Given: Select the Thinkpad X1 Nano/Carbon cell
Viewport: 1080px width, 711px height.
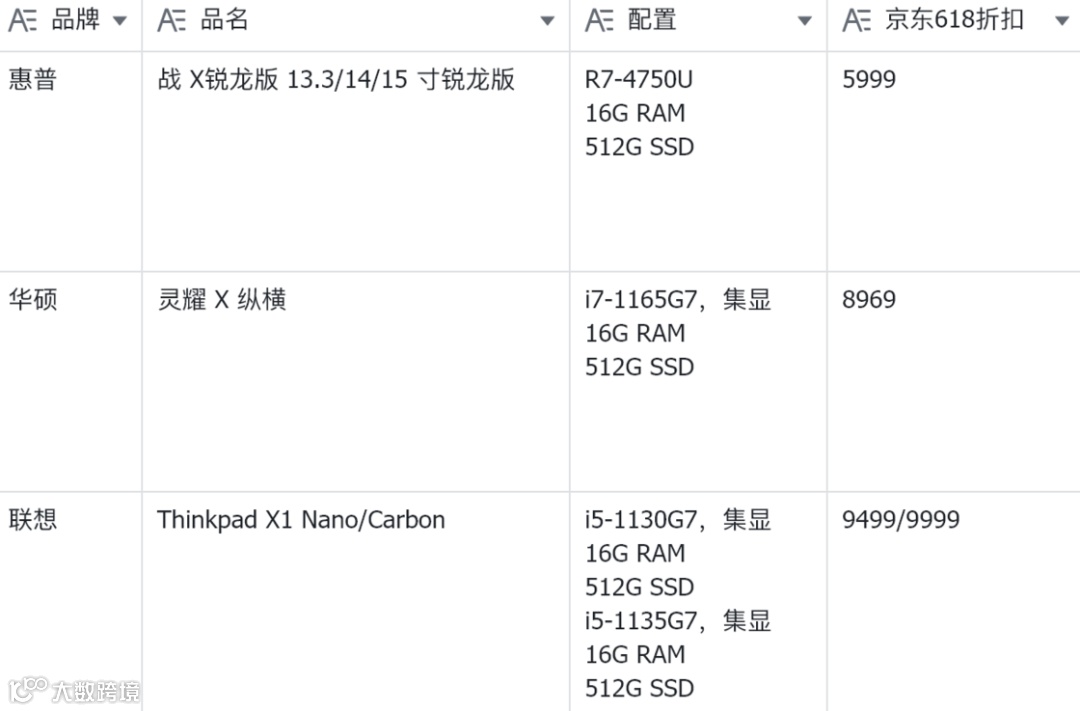Looking at the screenshot, I should (x=301, y=520).
